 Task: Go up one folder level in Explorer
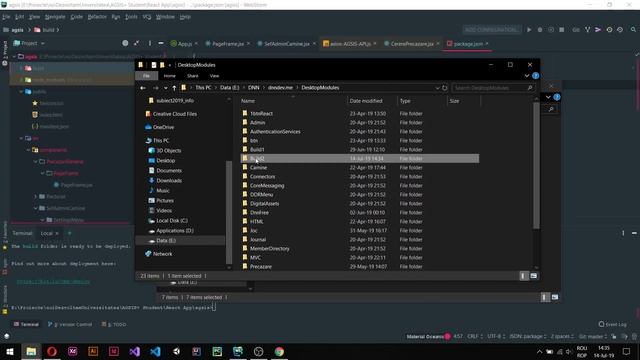[174, 88]
